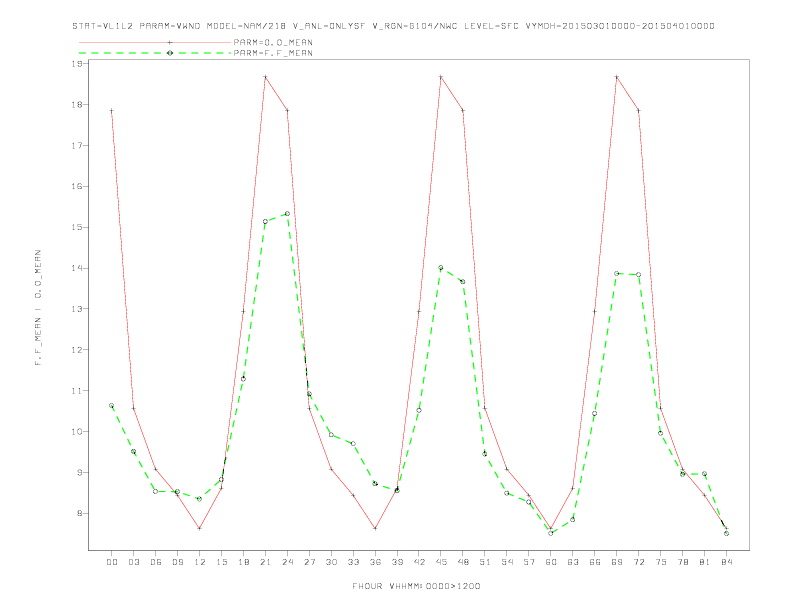The image size is (792, 612).
Task: Click the x-axis tick label 54
Action: (x=507, y=562)
